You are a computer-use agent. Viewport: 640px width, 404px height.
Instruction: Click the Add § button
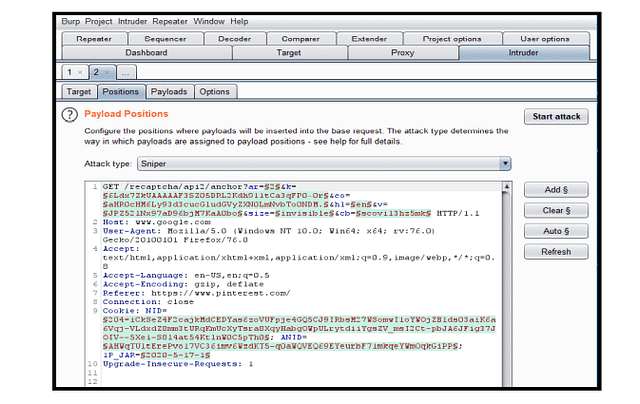click(x=556, y=190)
